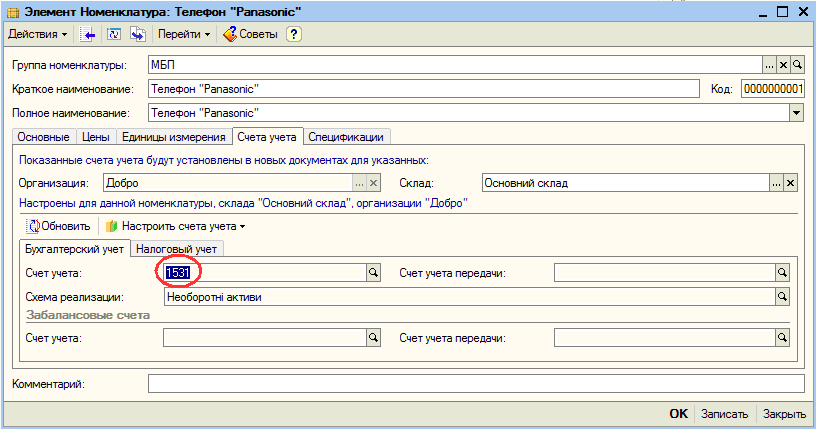Screen dimensions: 816x429
Task: Open Советы tips
Action: click(x=250, y=34)
